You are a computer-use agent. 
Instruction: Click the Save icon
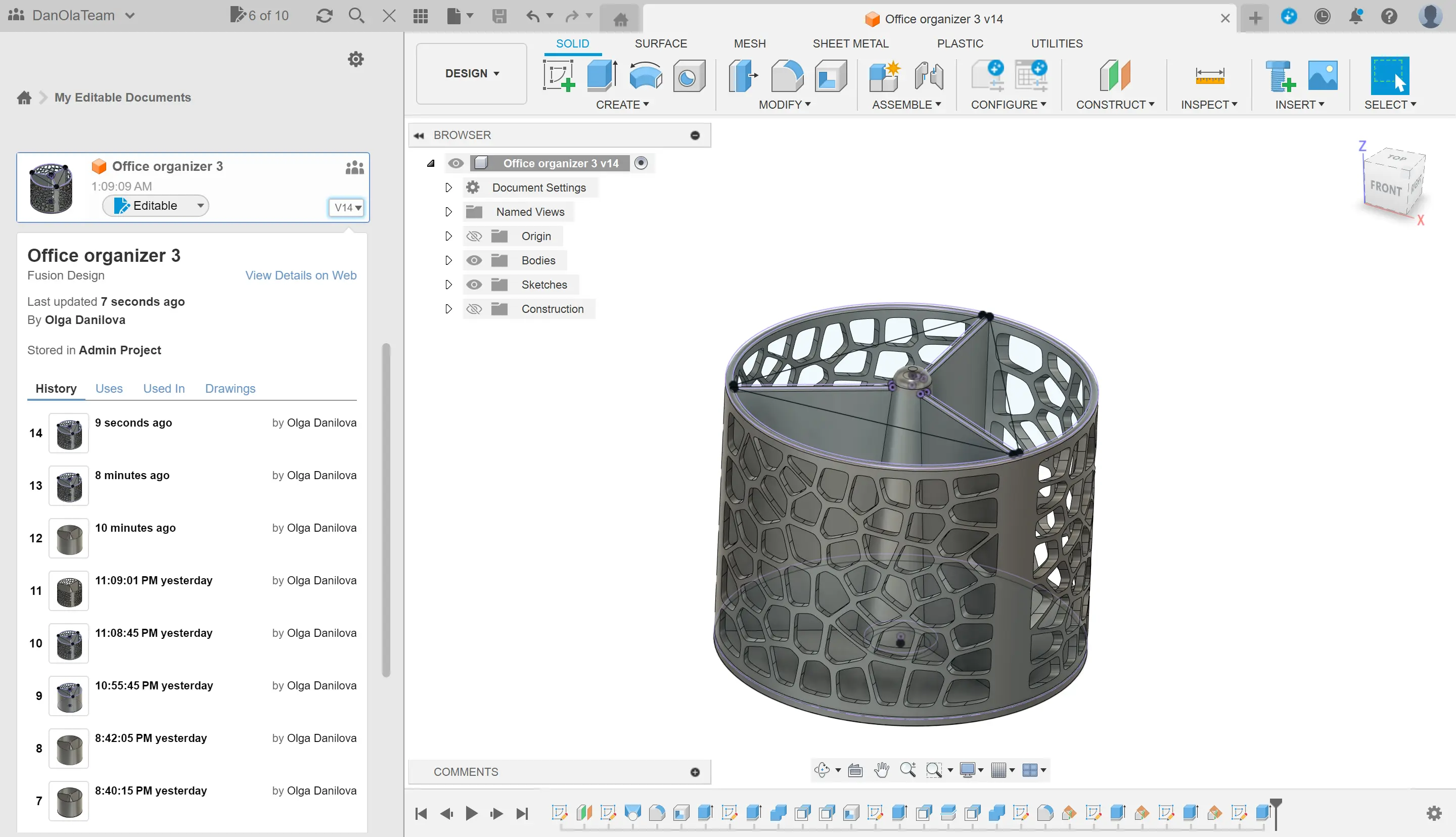tap(499, 16)
